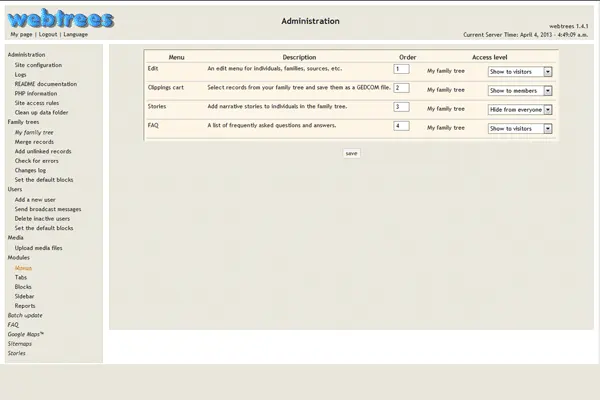Screen dimensions: 600x400
Task: Click the webtrees logo
Action: 57,18
